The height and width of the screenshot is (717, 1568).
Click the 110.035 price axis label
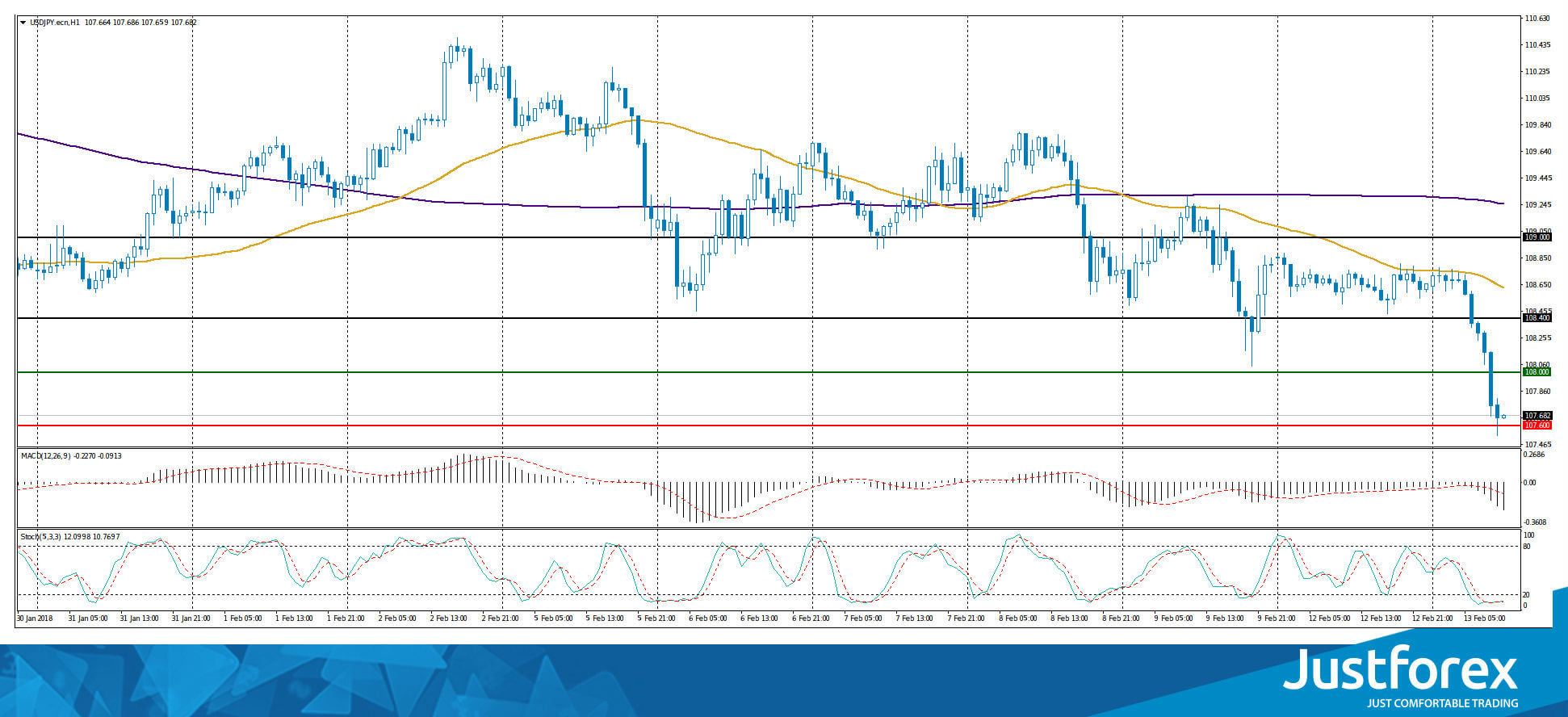click(1537, 99)
